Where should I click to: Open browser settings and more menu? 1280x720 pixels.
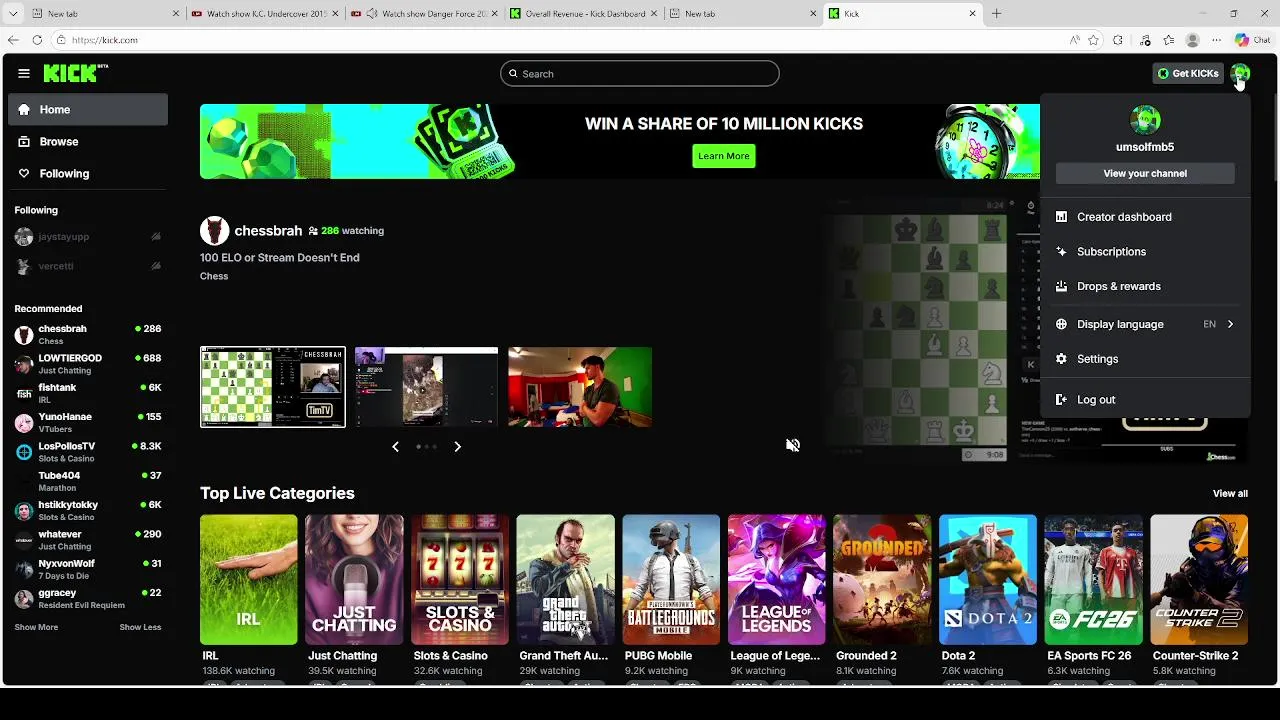coord(1216,40)
